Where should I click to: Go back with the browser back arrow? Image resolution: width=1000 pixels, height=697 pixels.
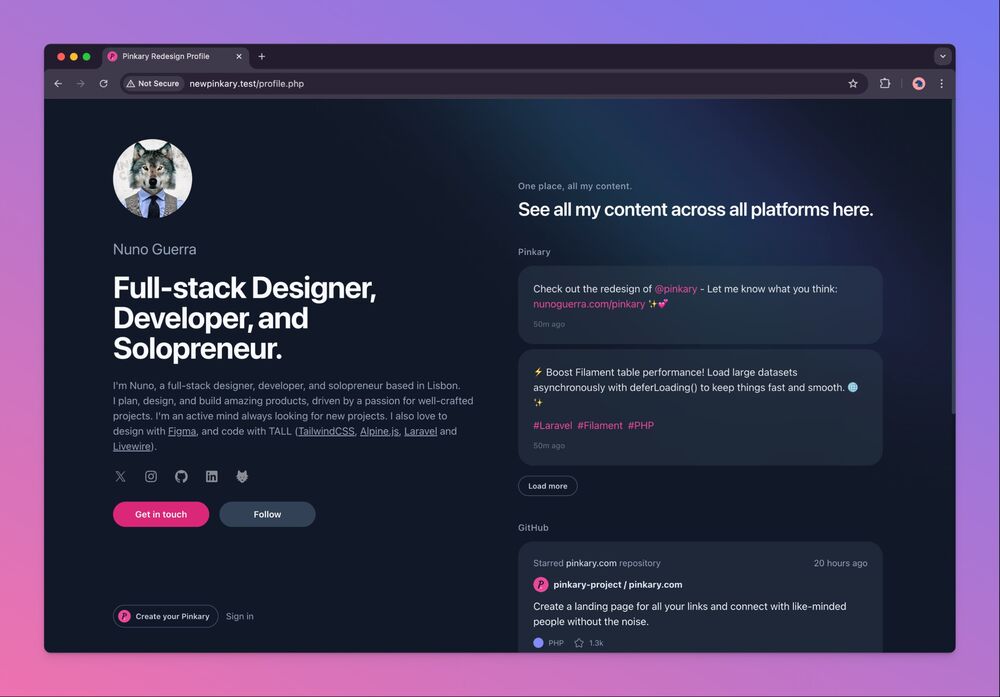tap(58, 84)
